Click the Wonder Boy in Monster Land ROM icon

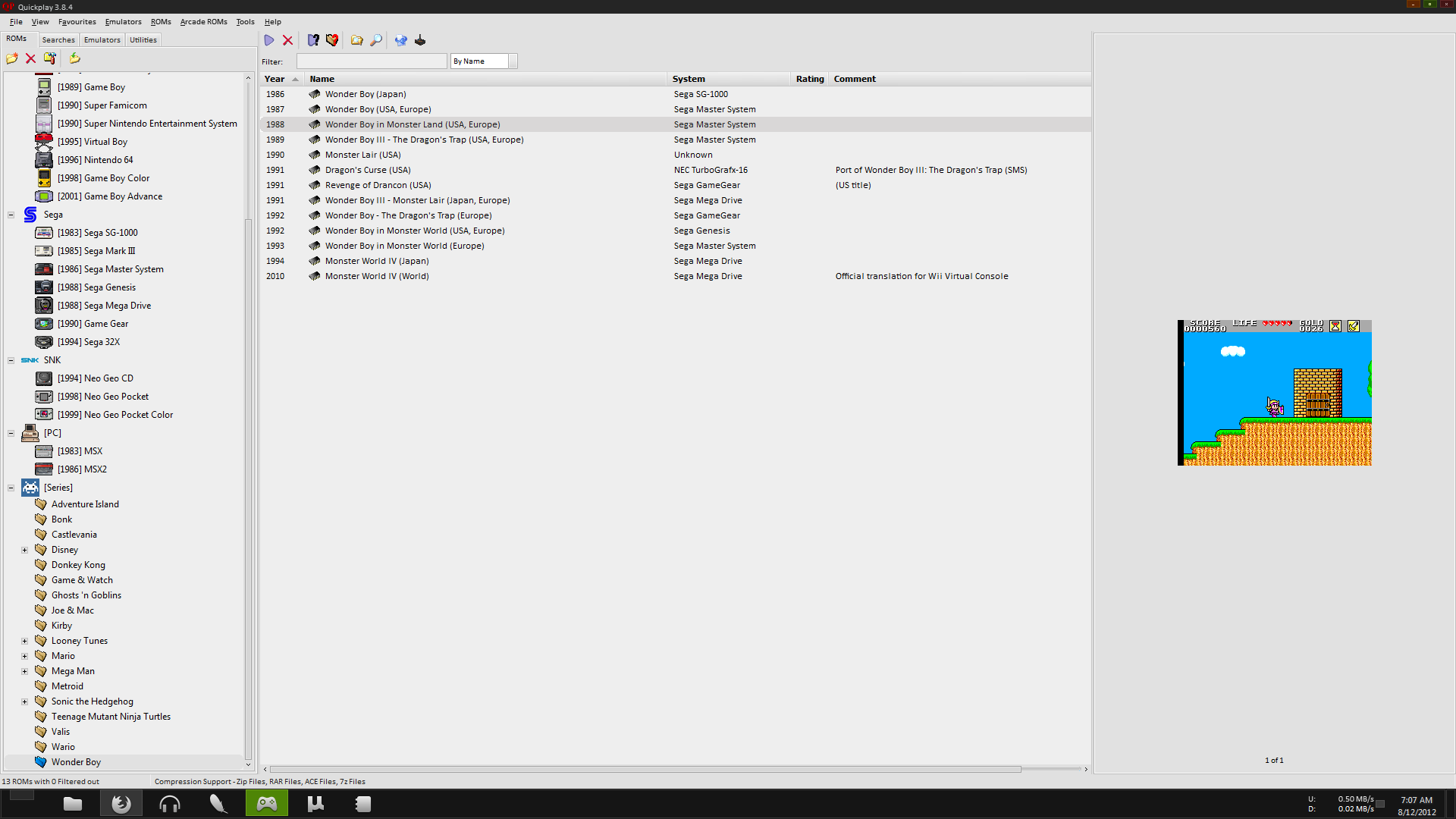[315, 124]
